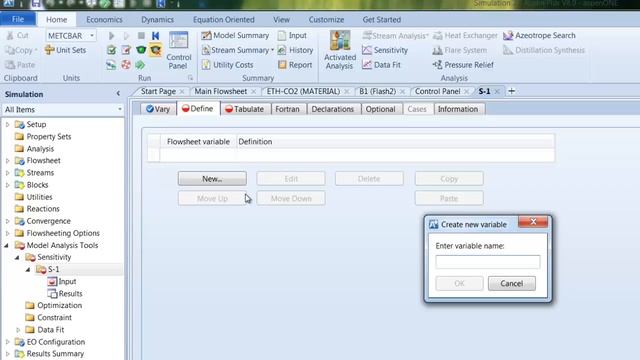Image resolution: width=640 pixels, height=360 pixels.
Task: Open the Control Panel ribbon icon
Action: pyautogui.click(x=178, y=50)
